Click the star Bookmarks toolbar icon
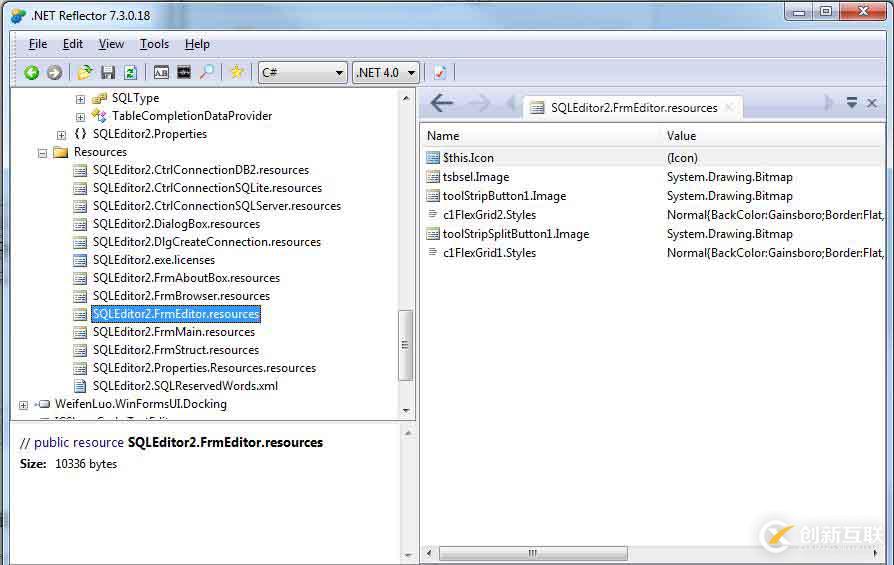 click(237, 72)
